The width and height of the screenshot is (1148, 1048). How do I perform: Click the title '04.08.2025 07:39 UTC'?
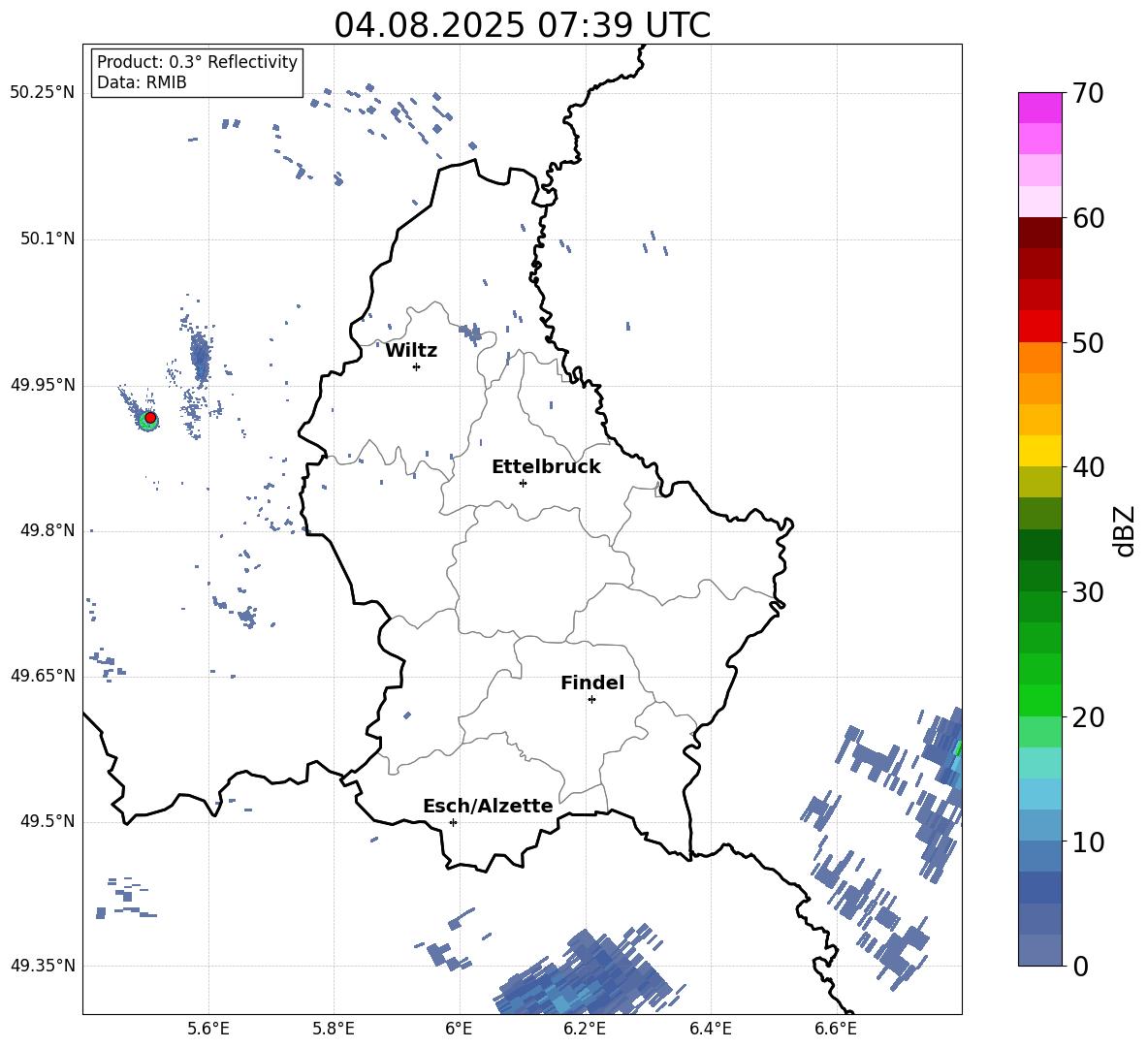pyautogui.click(x=522, y=25)
